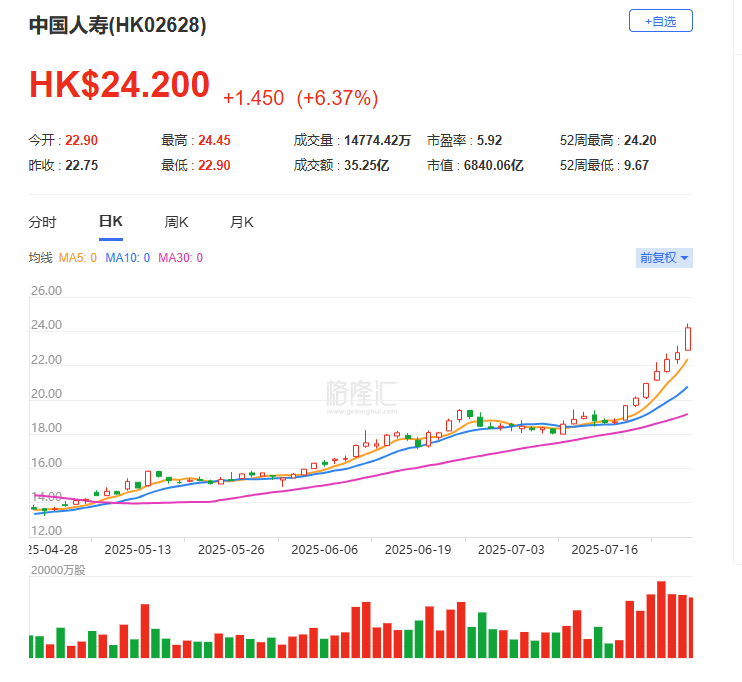Viewport: 742px width, 682px height.
Task: Select the 日K daily chart tab
Action: pos(111,221)
